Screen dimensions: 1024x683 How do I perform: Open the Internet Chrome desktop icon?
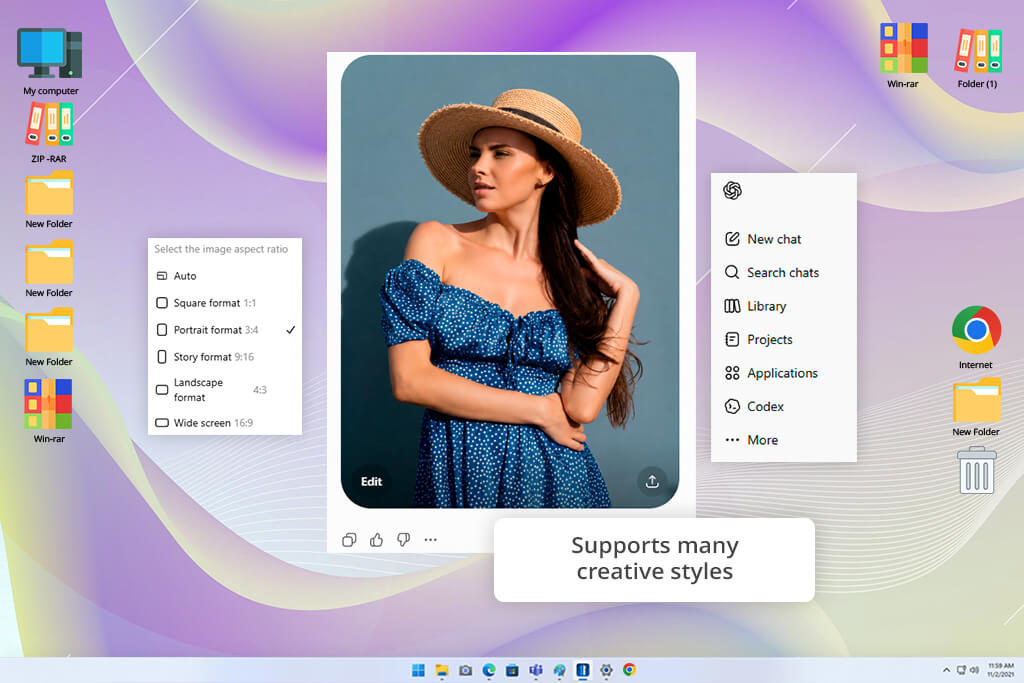tap(976, 337)
